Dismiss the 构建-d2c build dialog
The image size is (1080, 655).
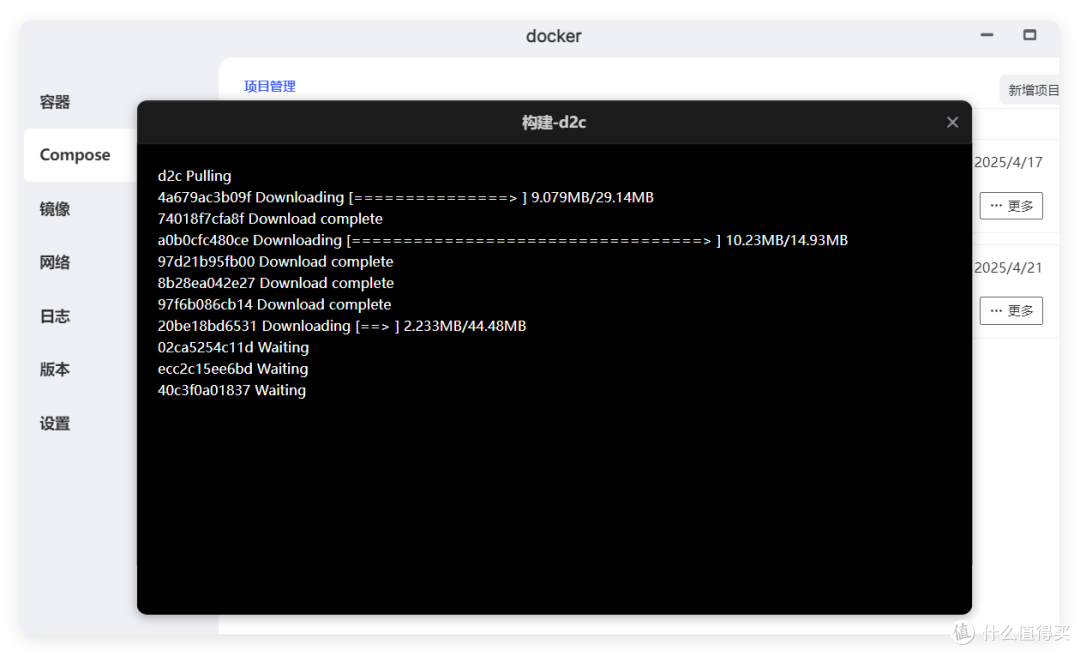pyautogui.click(x=951, y=122)
